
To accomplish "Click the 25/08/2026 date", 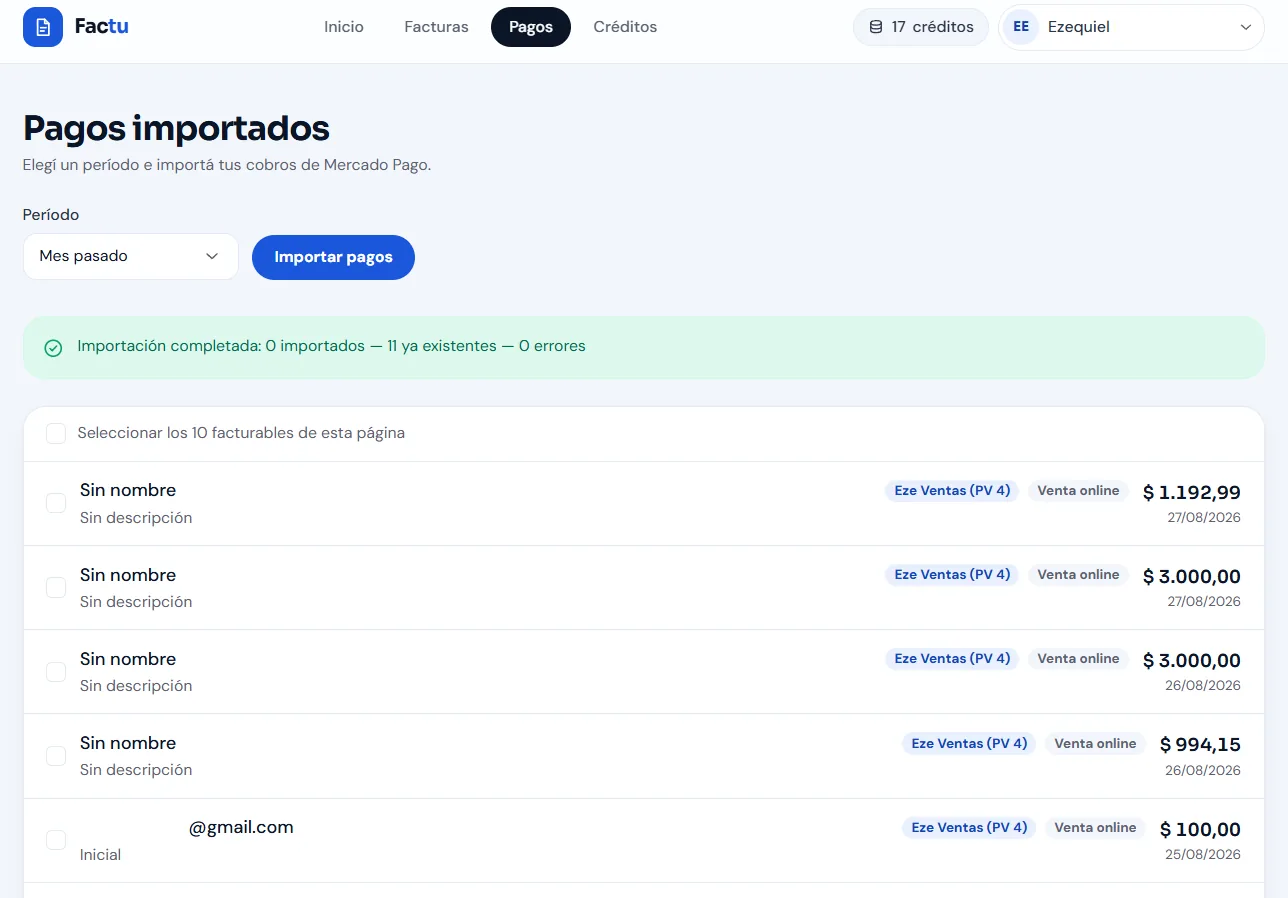I will pyautogui.click(x=1203, y=855).
